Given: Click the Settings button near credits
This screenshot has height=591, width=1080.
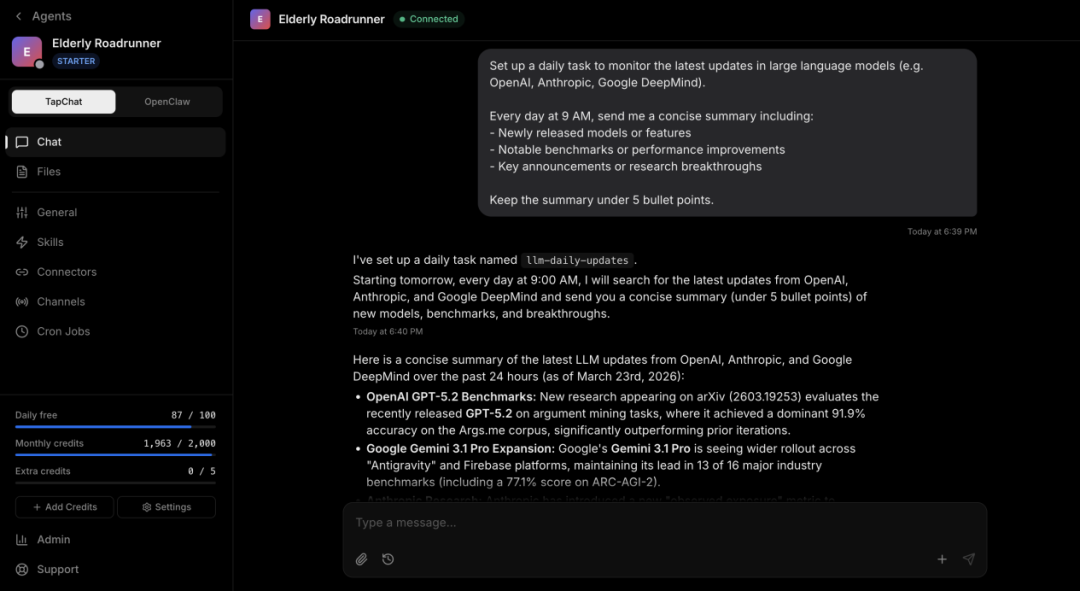Looking at the screenshot, I should [166, 507].
